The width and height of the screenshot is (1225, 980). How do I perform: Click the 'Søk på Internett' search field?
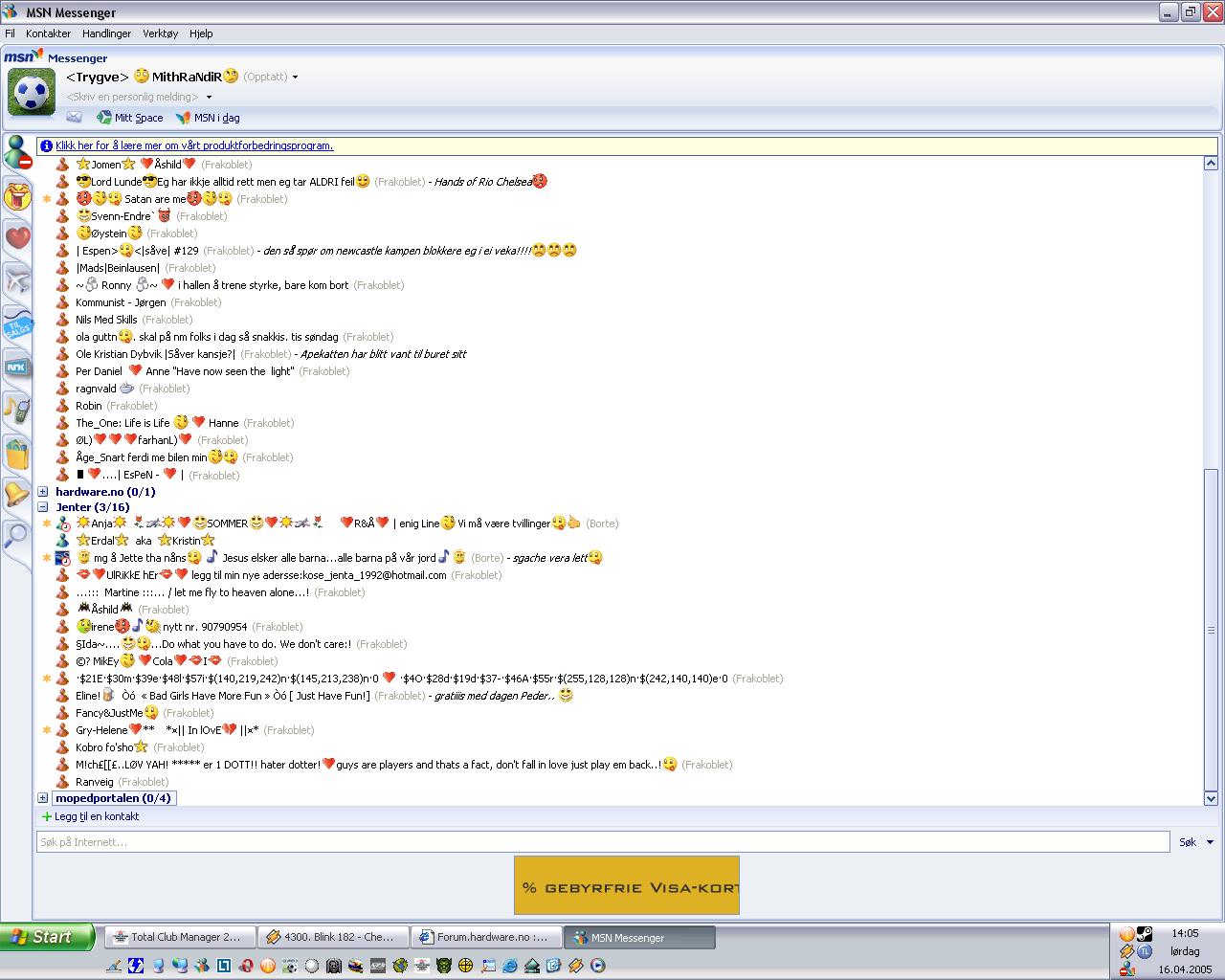pos(603,842)
